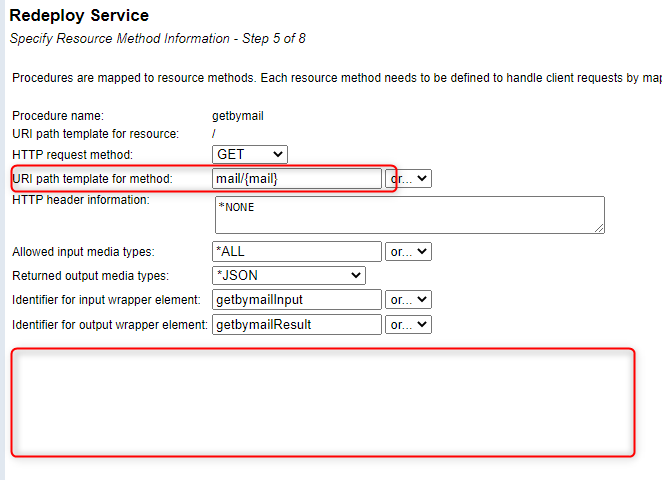The width and height of the screenshot is (662, 480).
Task: Click the input wrapper element field getbymailInput
Action: tap(297, 299)
